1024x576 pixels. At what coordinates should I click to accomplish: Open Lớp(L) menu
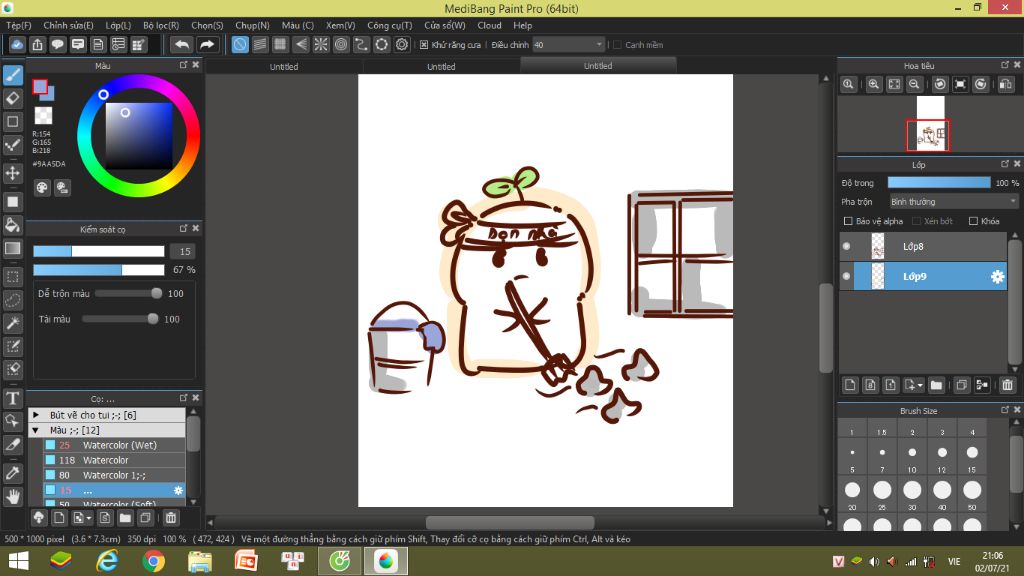(118, 25)
